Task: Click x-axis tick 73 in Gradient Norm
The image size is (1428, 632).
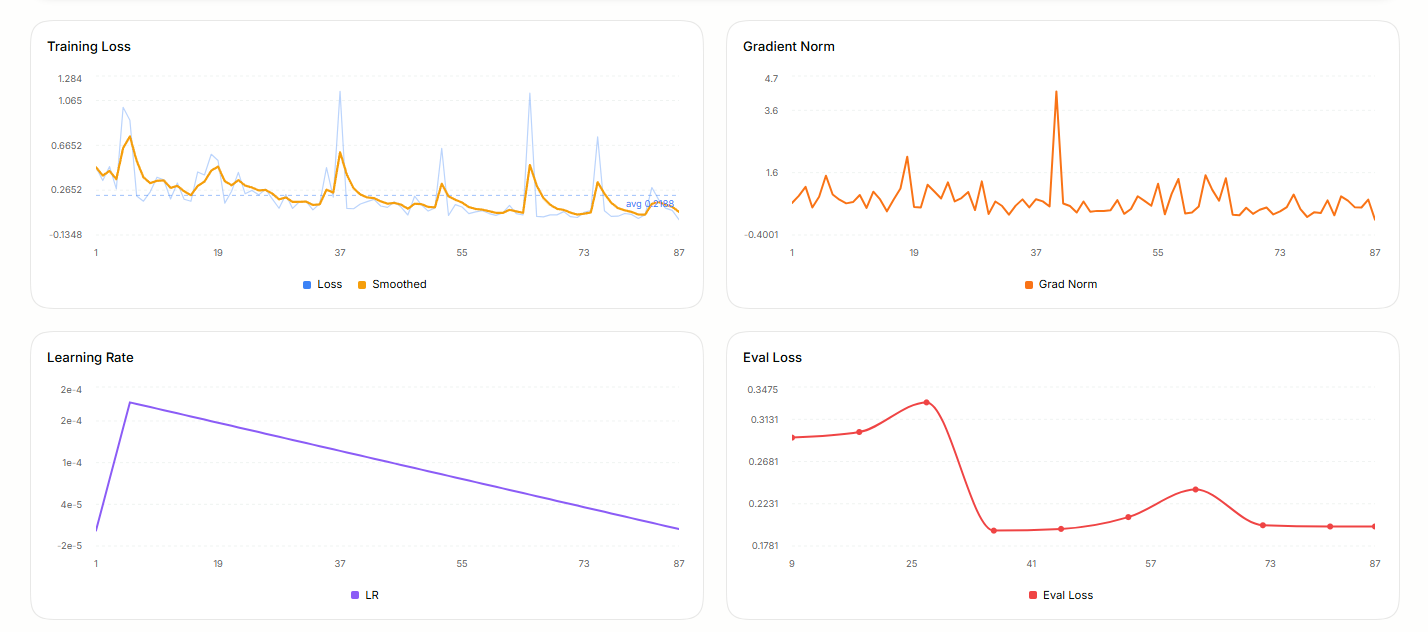Action: pos(1280,253)
